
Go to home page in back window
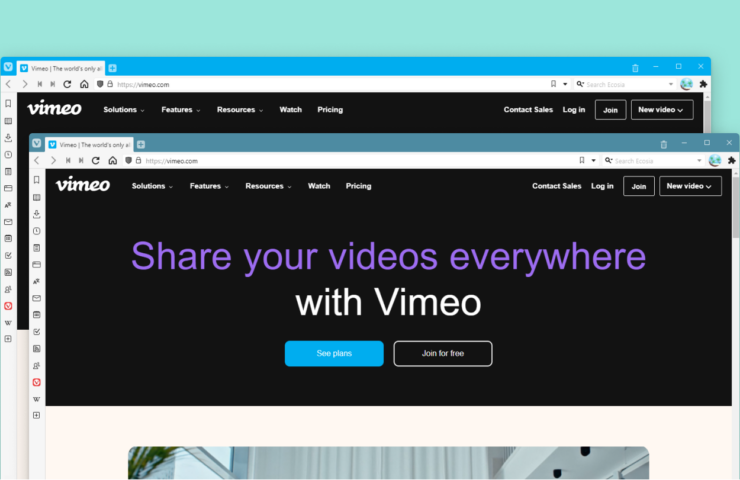pyautogui.click(x=84, y=84)
